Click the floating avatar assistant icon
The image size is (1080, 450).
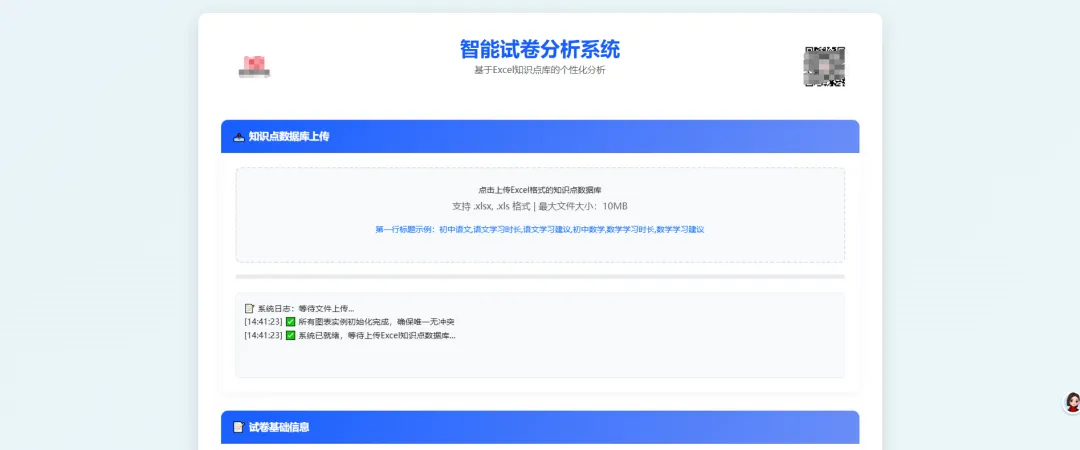point(1072,402)
